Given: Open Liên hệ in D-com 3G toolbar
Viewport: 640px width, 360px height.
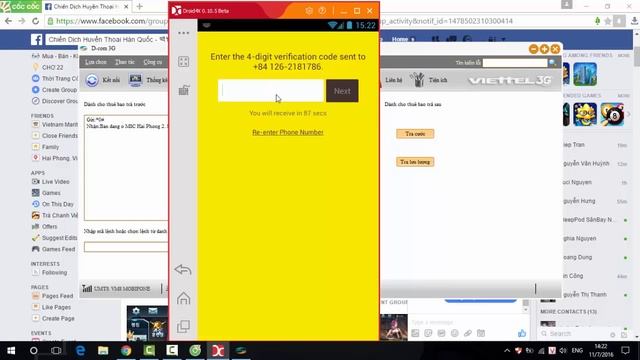Looking at the screenshot, I should (x=393, y=80).
